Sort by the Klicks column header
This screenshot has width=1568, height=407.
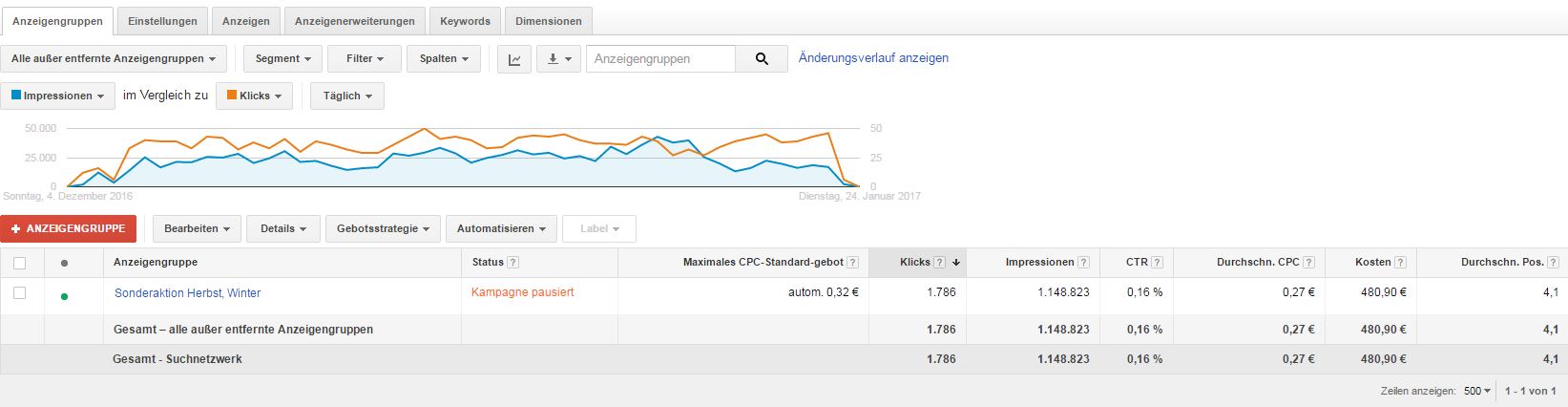pyautogui.click(x=914, y=263)
